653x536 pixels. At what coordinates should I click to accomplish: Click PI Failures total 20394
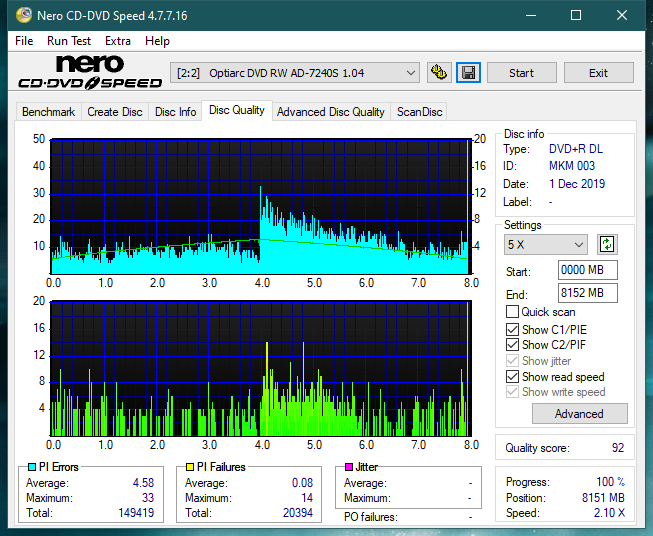[x=298, y=513]
